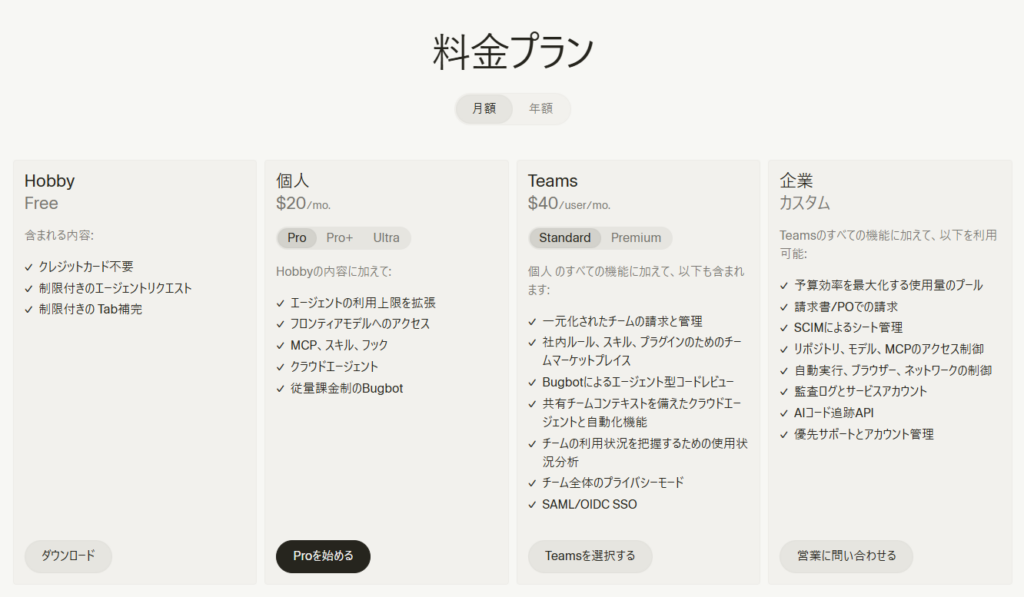Click the 料金プラン page heading
1024x597 pixels.
coord(513,52)
